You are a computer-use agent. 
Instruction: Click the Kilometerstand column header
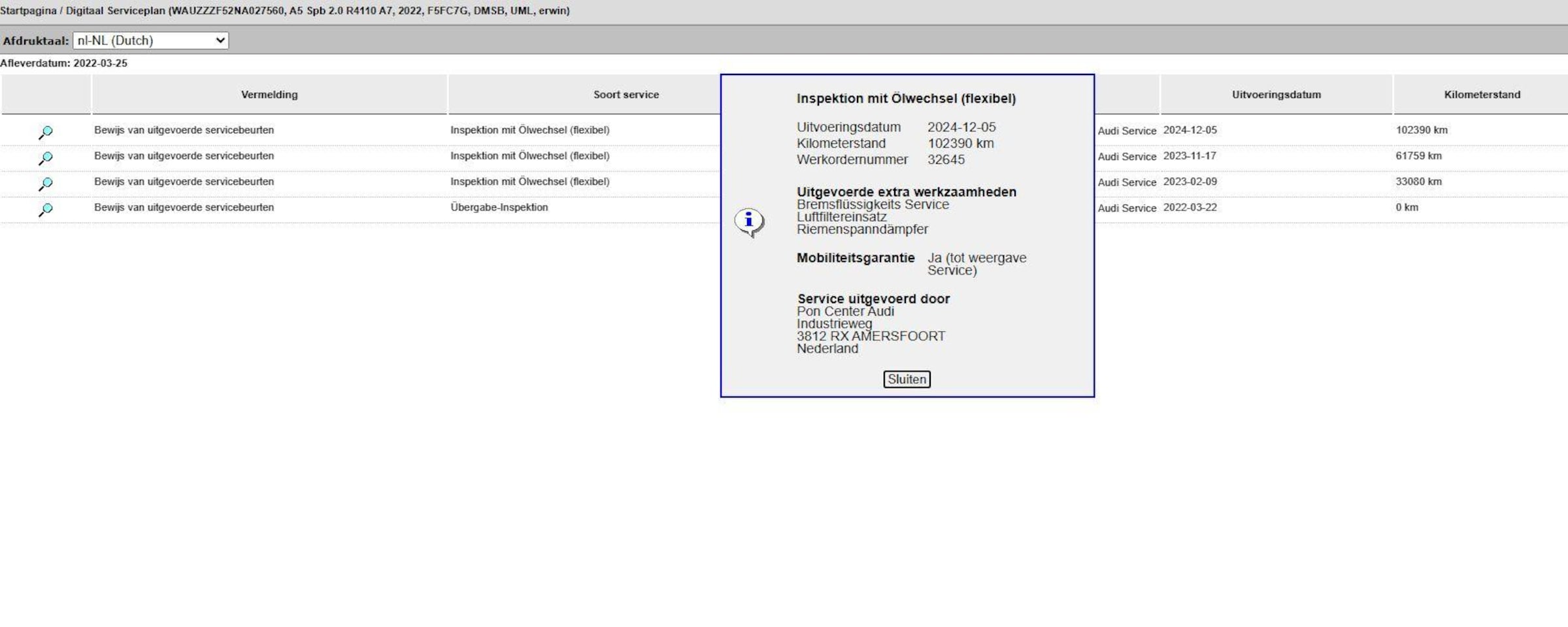[x=1482, y=95]
